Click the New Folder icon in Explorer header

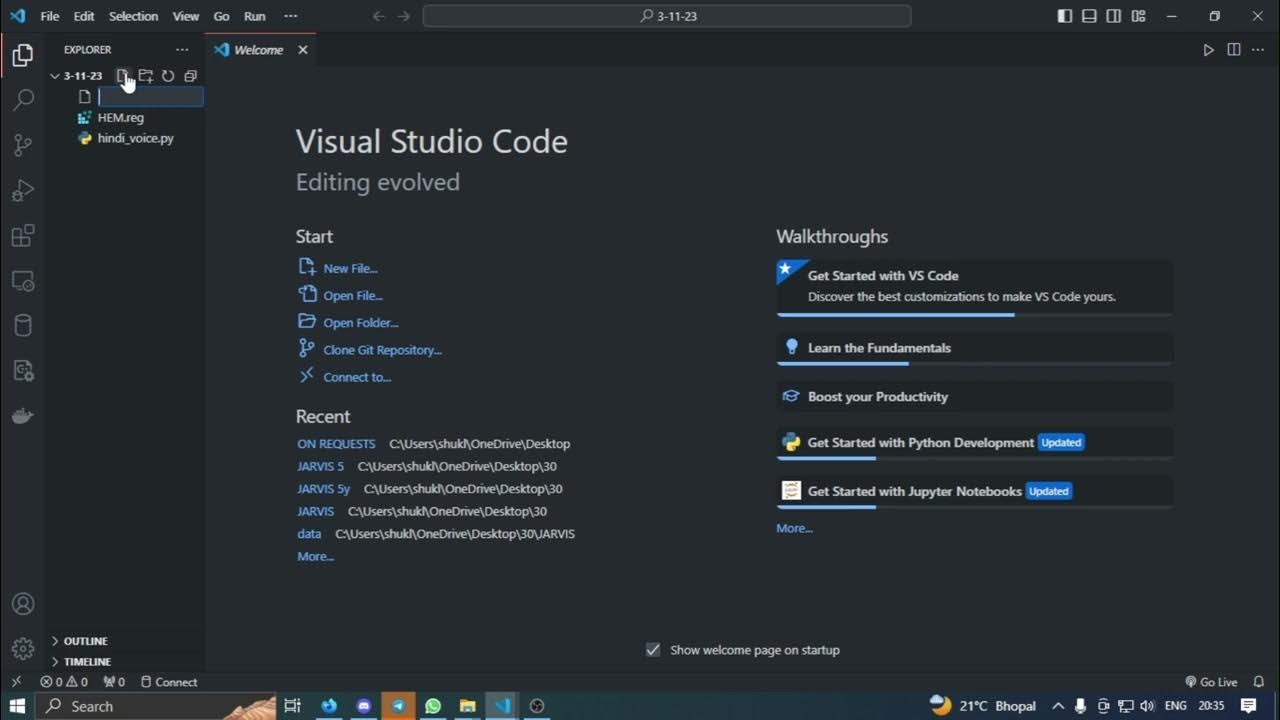pyautogui.click(x=146, y=76)
